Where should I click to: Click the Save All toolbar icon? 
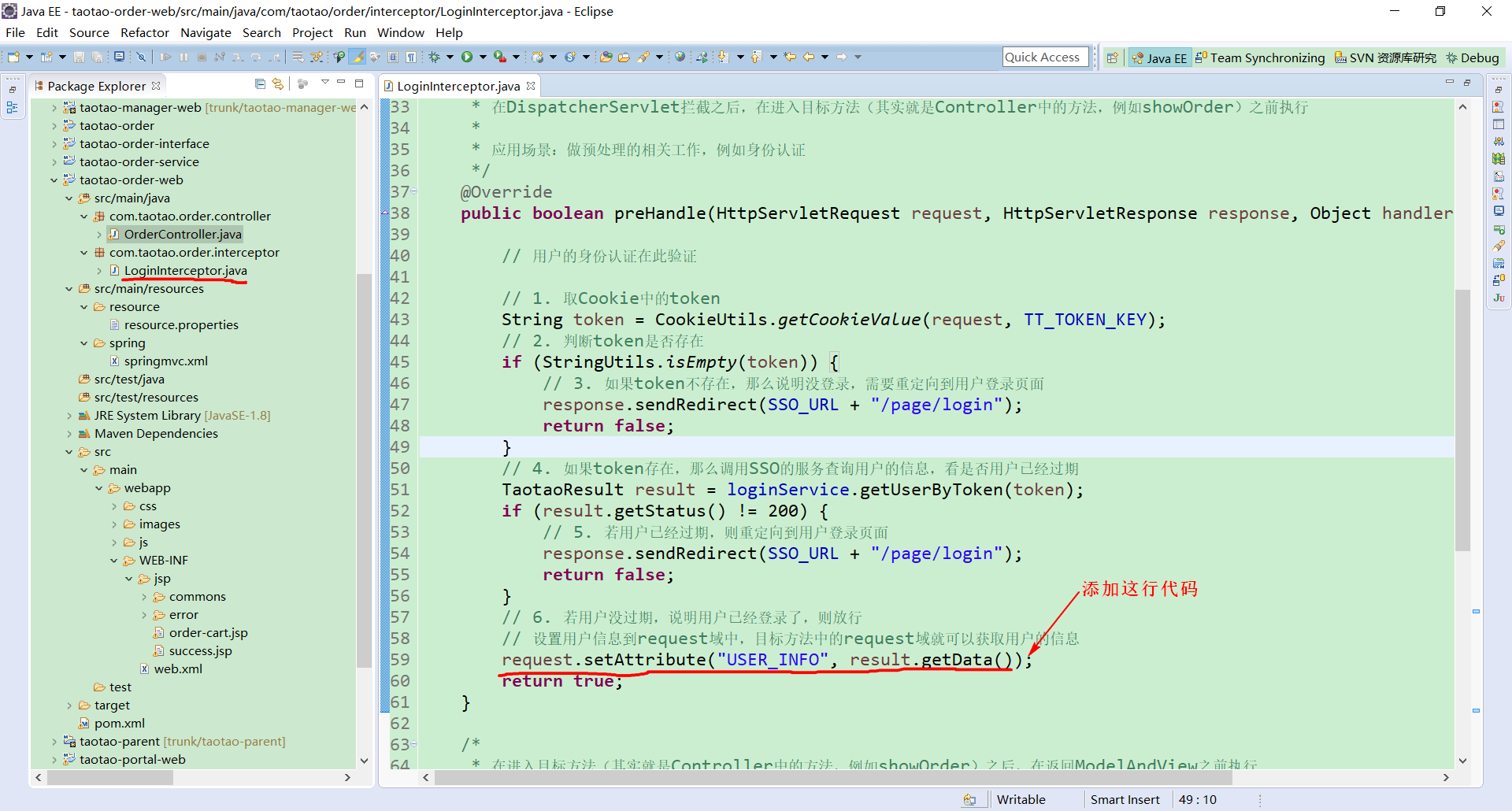point(97,57)
